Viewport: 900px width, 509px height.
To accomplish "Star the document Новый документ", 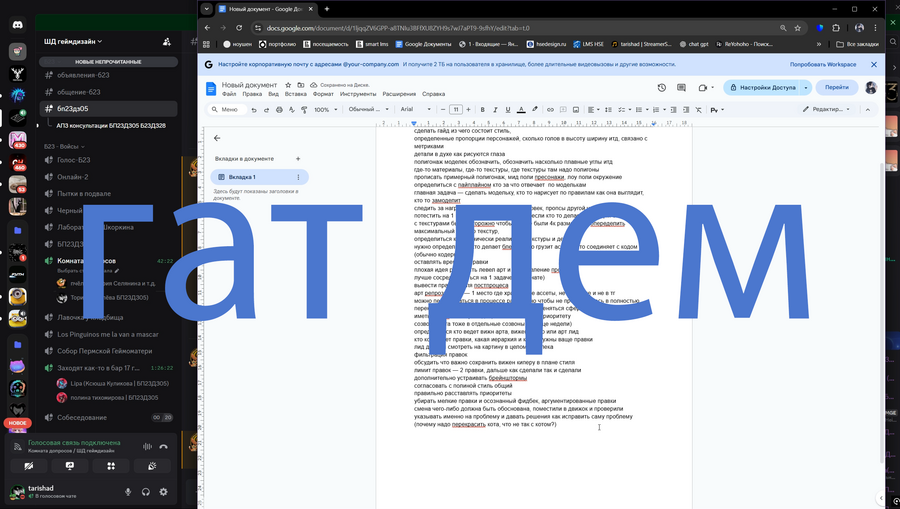I will coord(288,85).
